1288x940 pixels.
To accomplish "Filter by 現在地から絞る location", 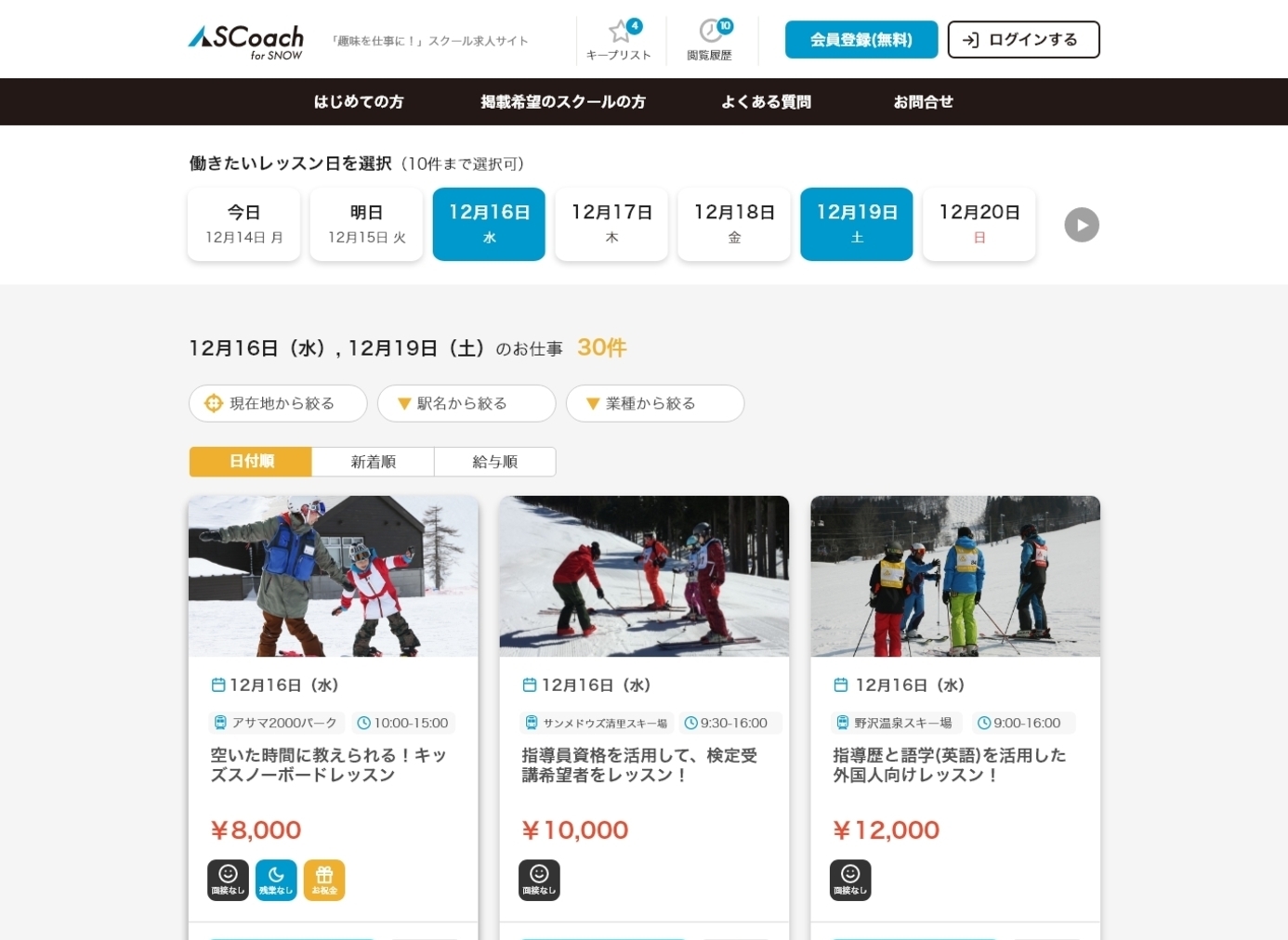I will [x=277, y=403].
